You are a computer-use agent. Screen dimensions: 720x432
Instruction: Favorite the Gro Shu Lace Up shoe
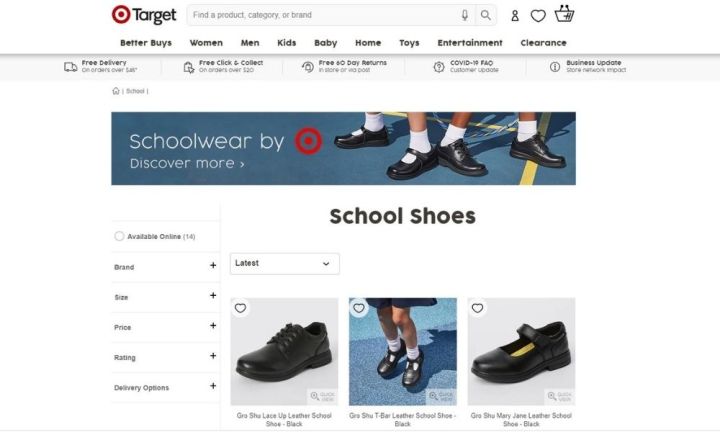[x=240, y=308]
